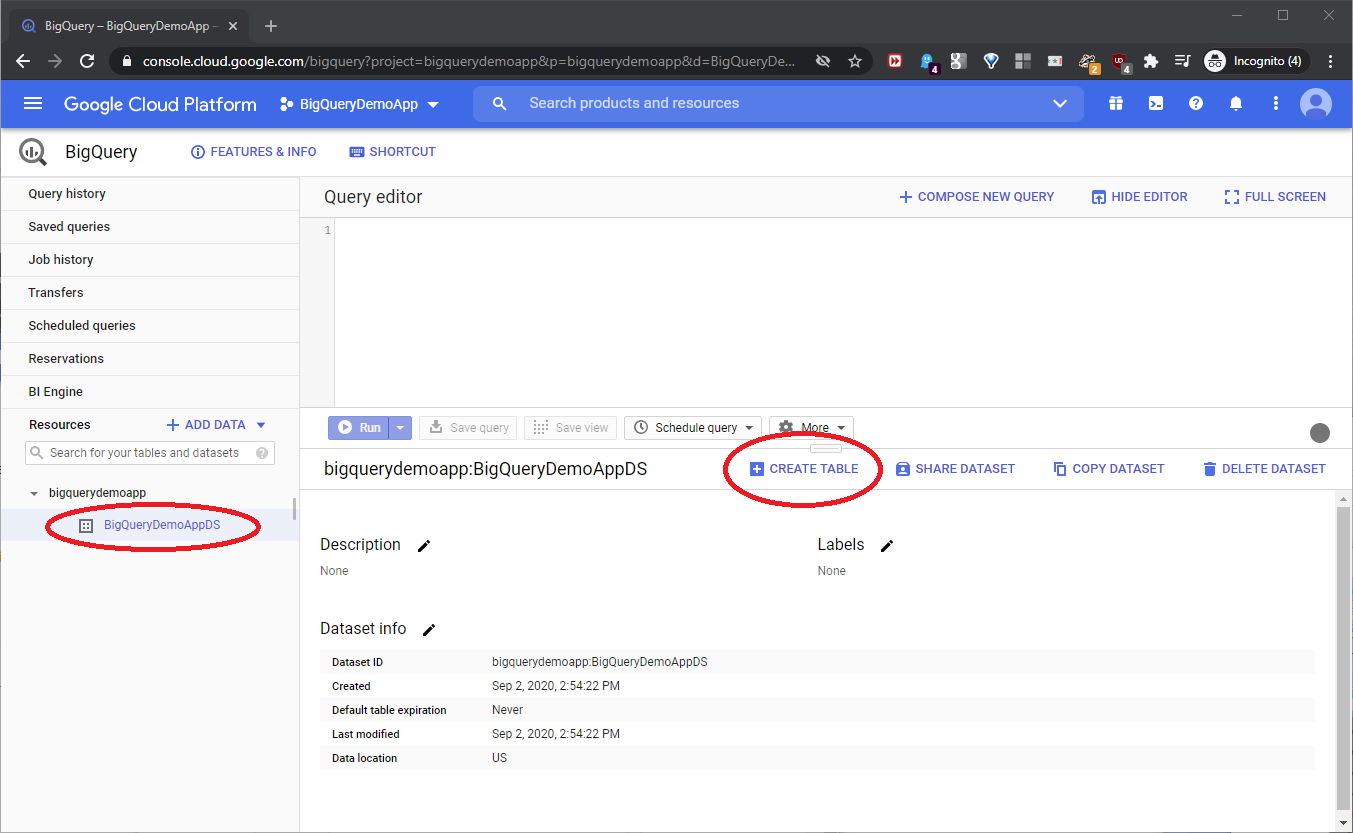Open the help question mark icon
This screenshot has height=833, width=1353.
pos(1196,103)
